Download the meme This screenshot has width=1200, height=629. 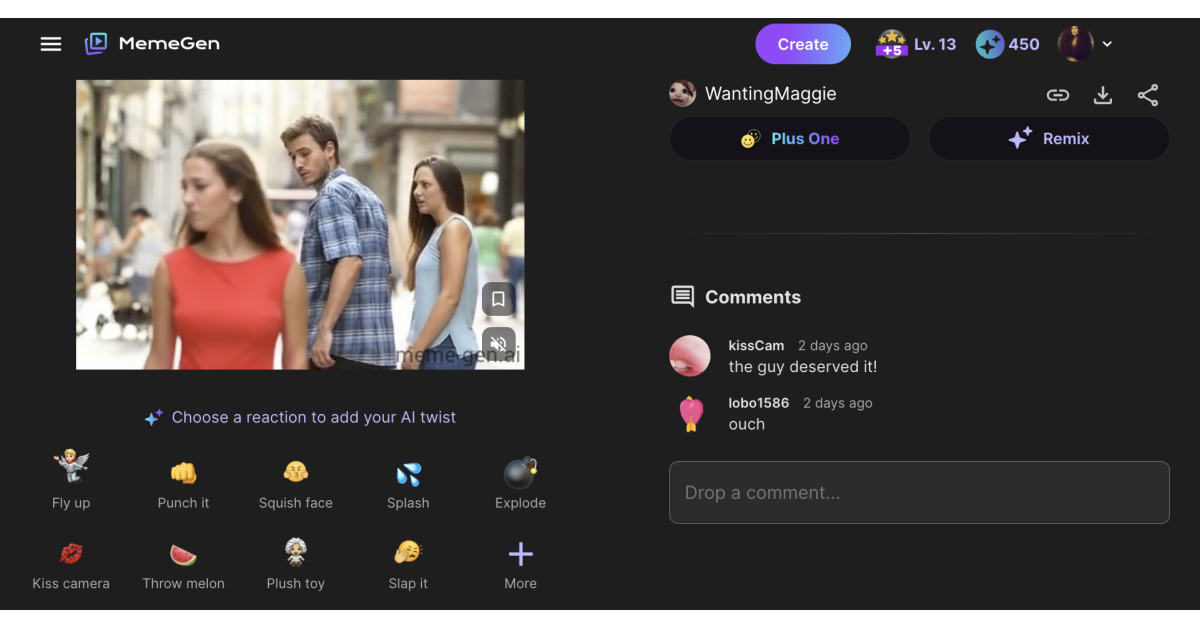(1103, 95)
